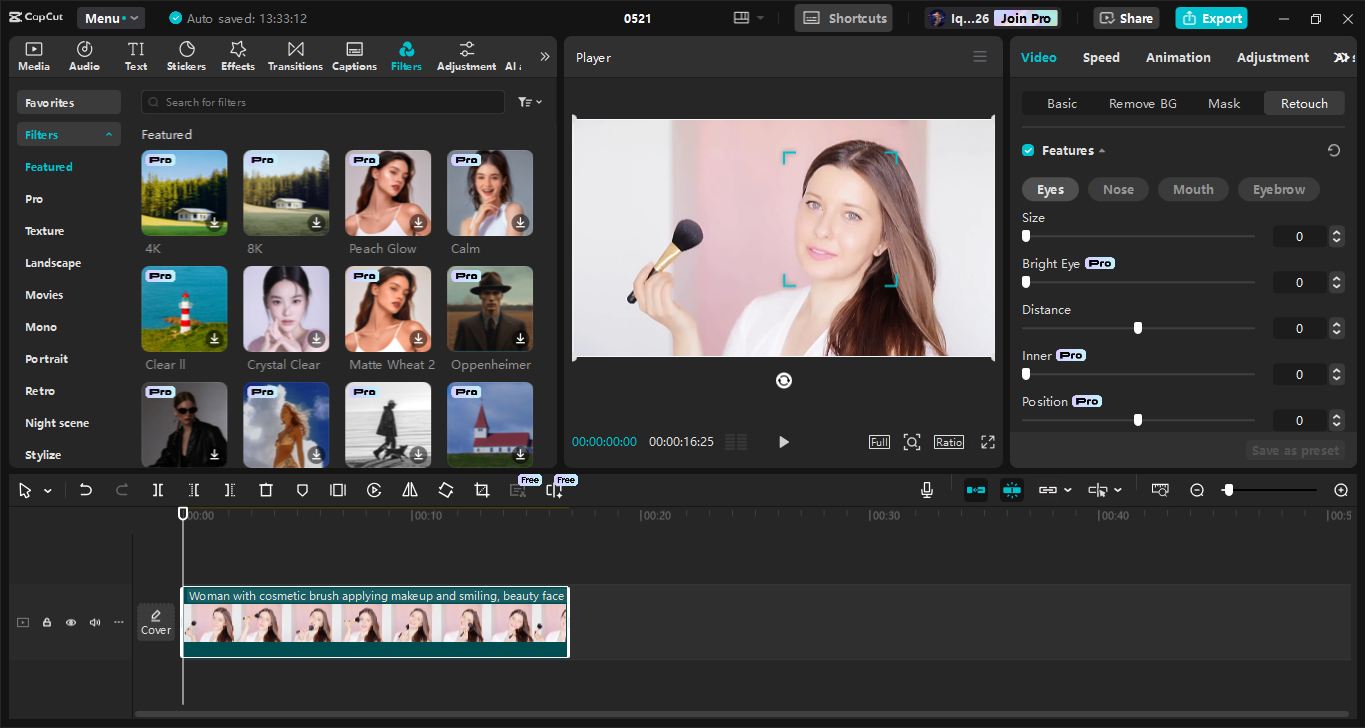The height and width of the screenshot is (728, 1365).
Task: Mute the video track audio
Action: click(x=94, y=622)
